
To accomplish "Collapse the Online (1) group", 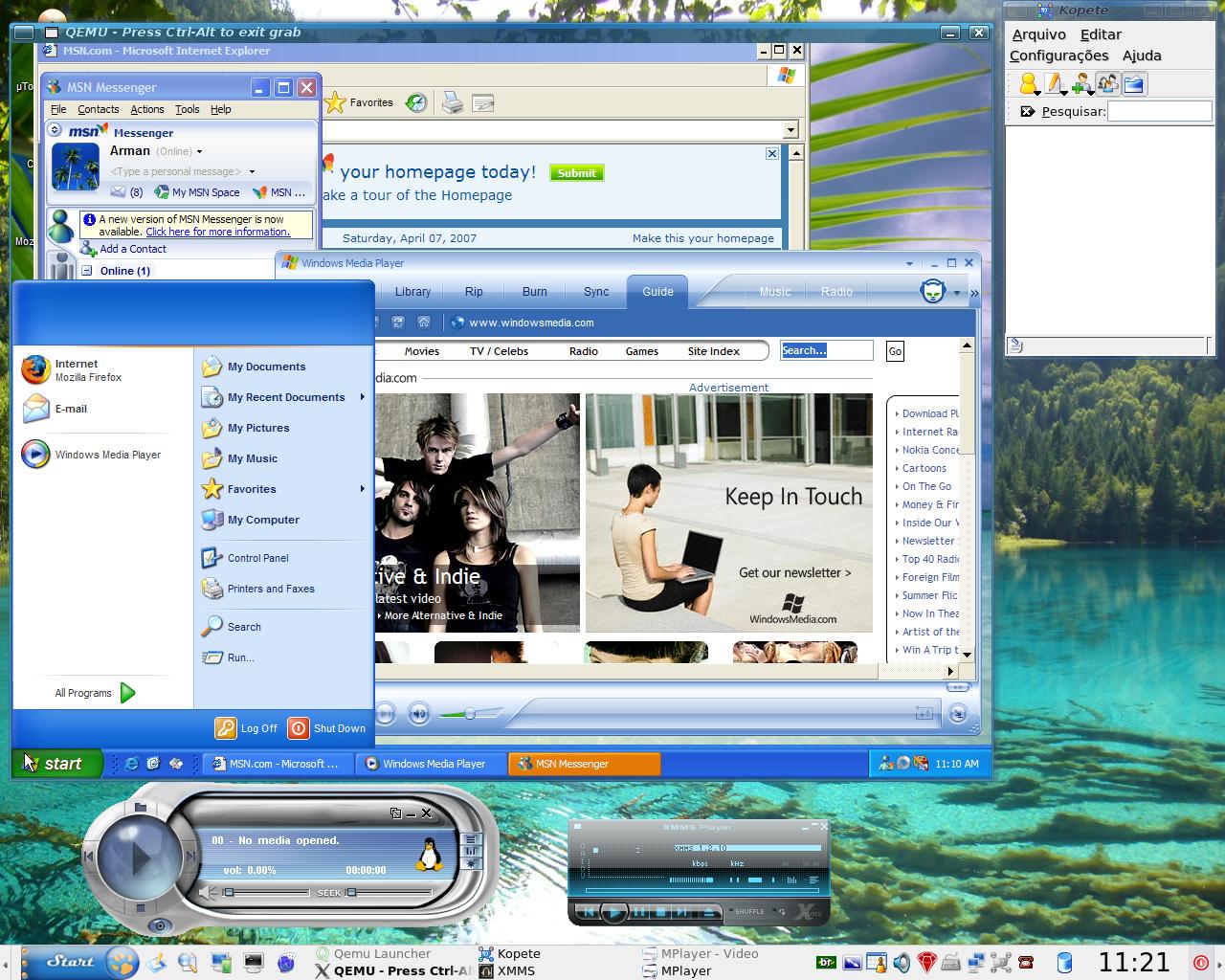I will (86, 271).
